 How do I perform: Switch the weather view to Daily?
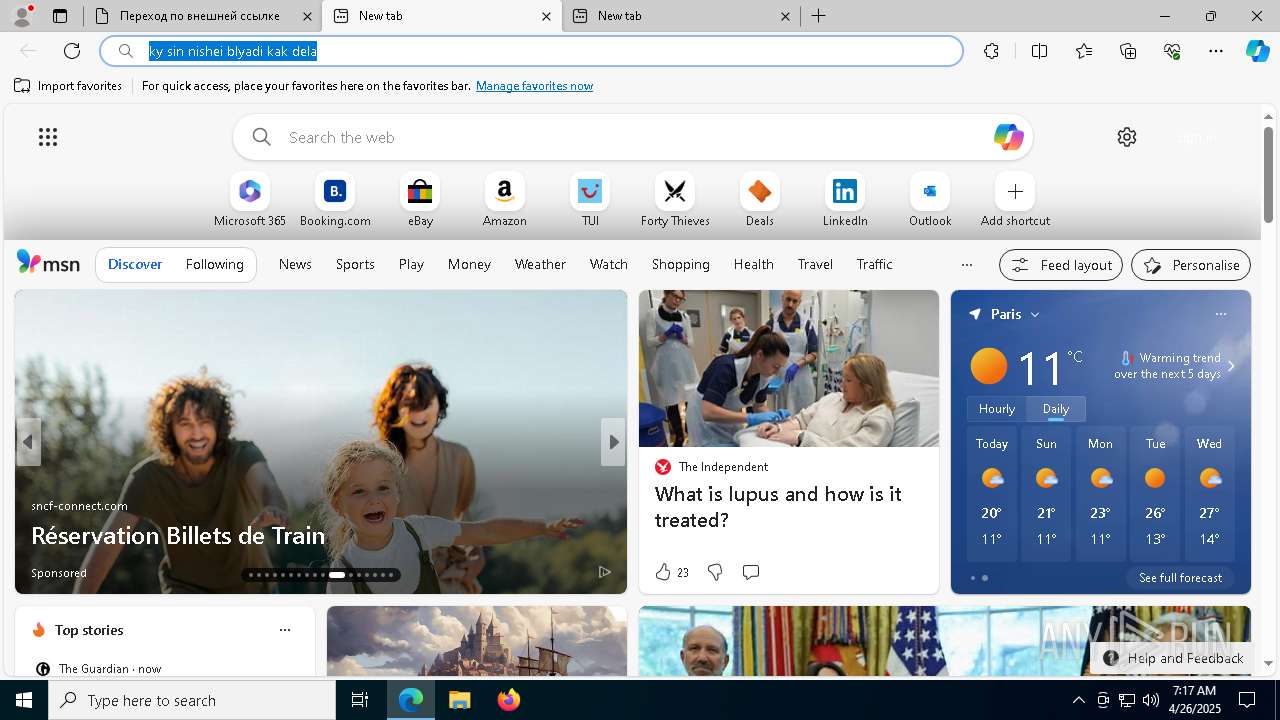click(x=1056, y=408)
